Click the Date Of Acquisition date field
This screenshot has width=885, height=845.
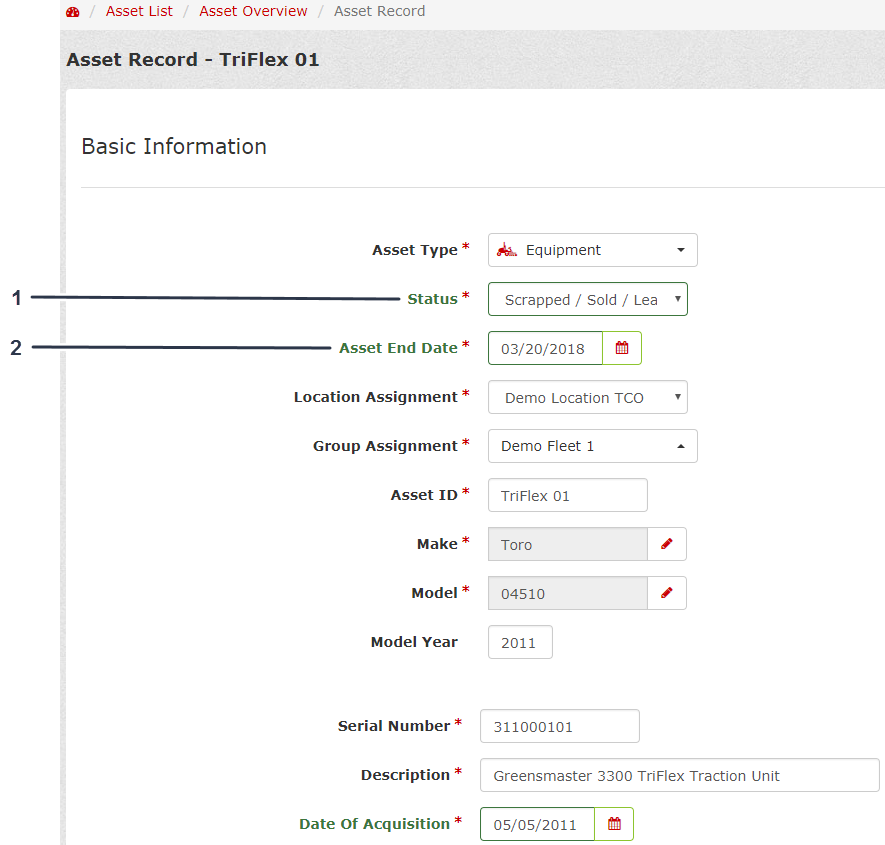(537, 824)
